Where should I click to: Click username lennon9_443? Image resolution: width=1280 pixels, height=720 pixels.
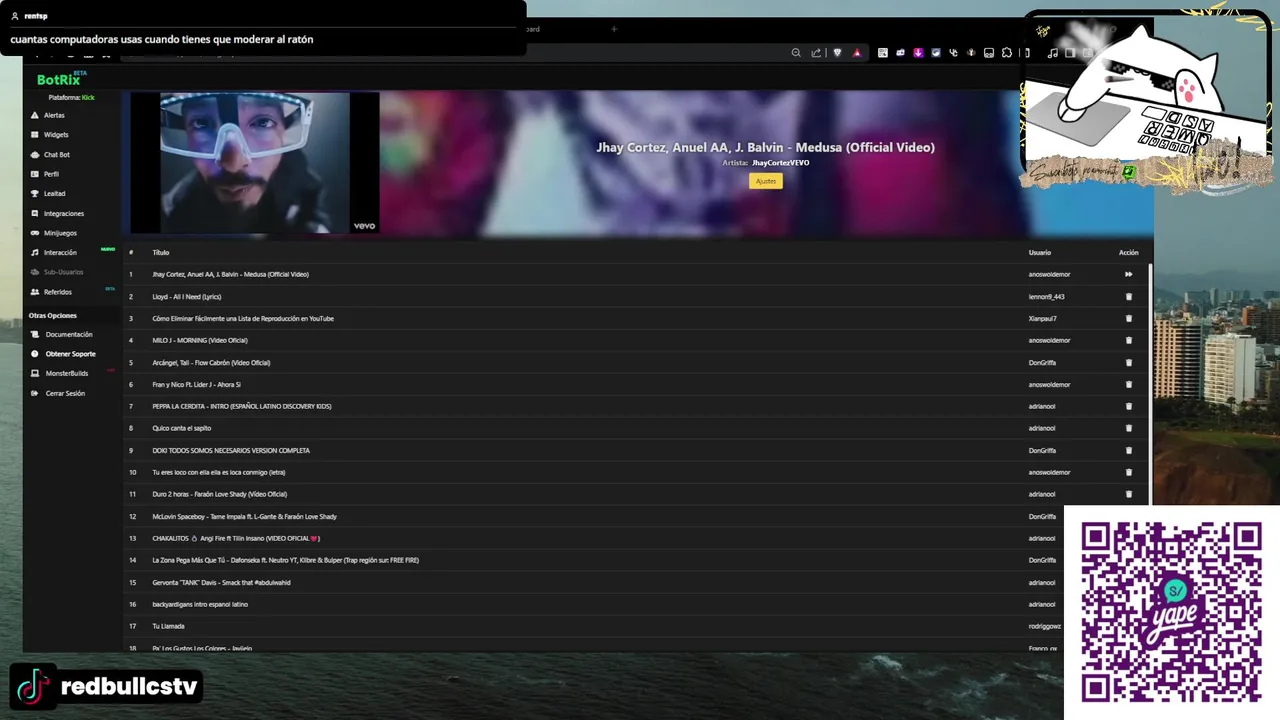tap(1046, 296)
